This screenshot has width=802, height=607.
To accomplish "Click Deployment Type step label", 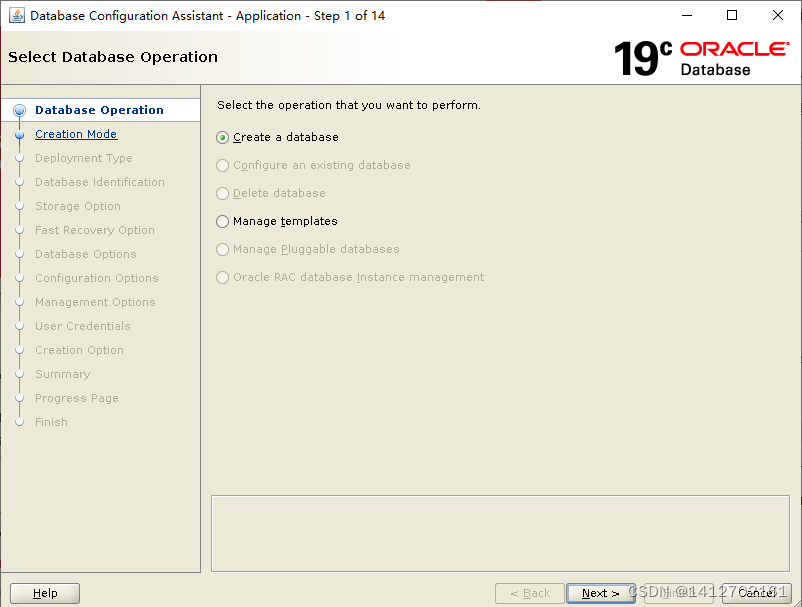I will (83, 158).
